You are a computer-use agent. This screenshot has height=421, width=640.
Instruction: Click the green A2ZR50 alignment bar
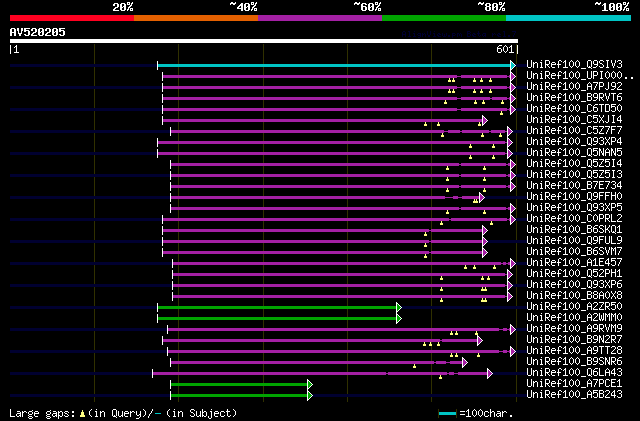[277, 307]
